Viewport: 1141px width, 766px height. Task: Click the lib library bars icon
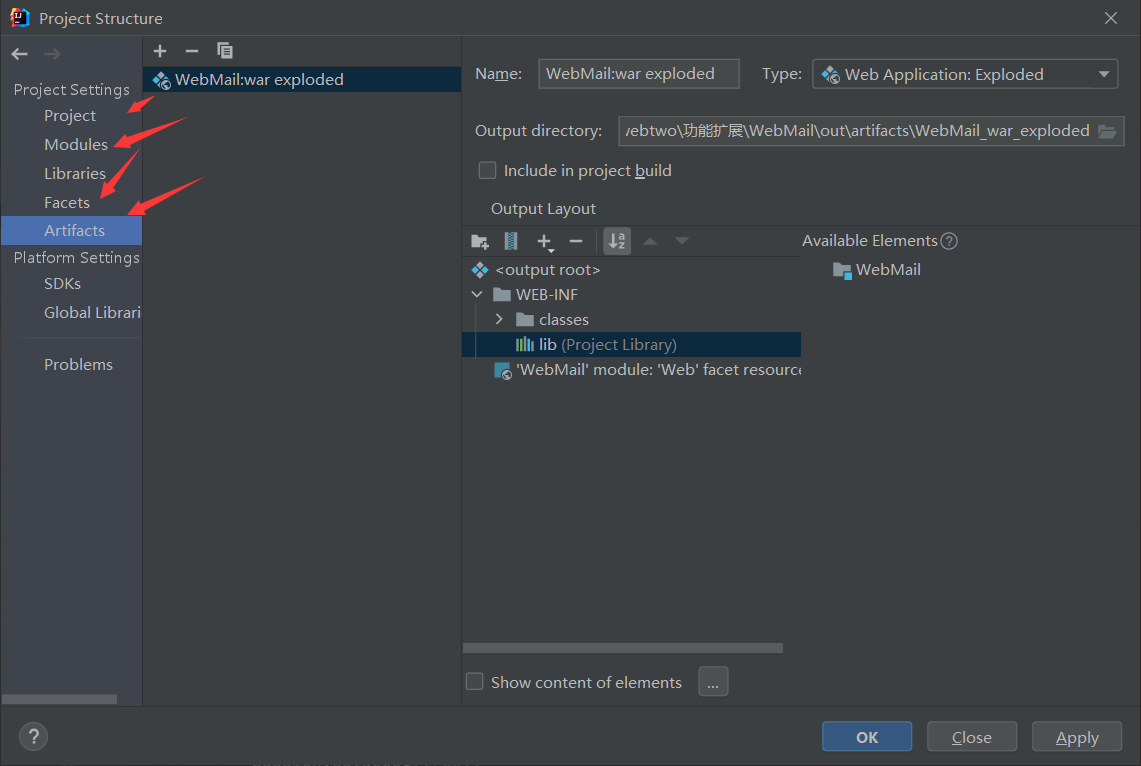(x=525, y=345)
